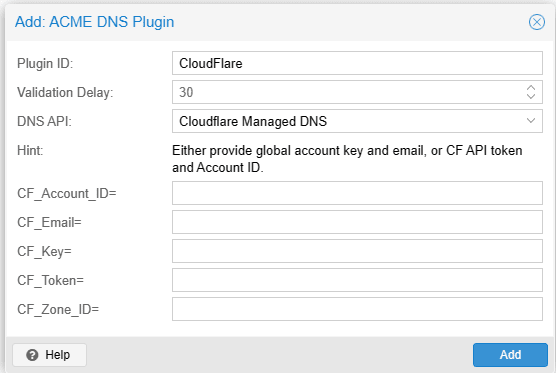The width and height of the screenshot is (556, 373).
Task: Close the ACME DNS Plugin dialog
Action: (x=536, y=22)
